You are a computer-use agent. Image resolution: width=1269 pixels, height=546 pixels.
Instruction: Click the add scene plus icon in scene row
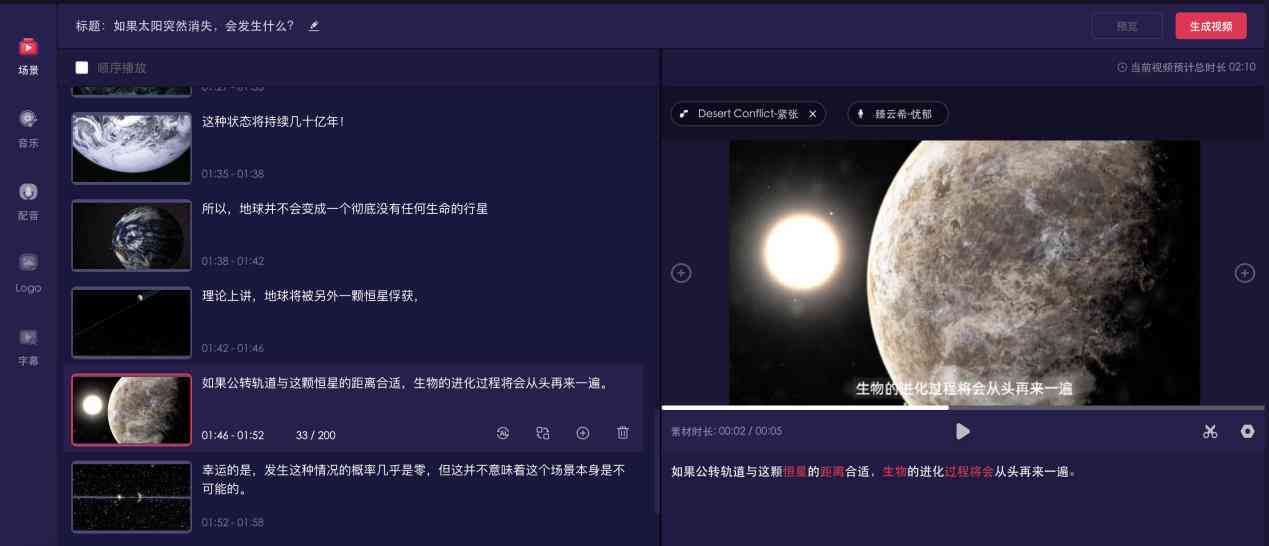tap(583, 433)
